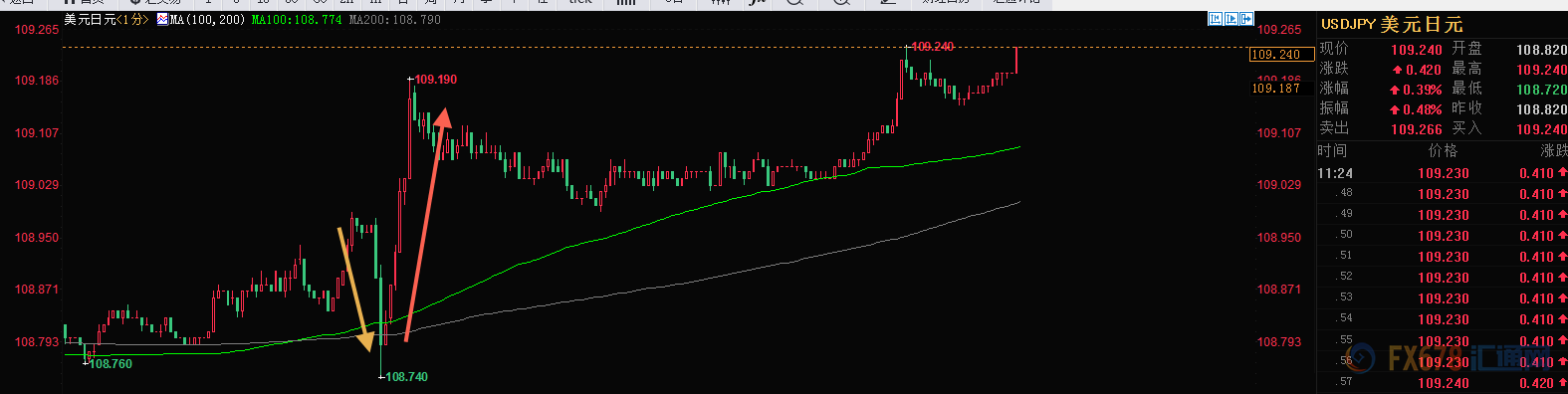Select the 11:24 tick row

1442,173
